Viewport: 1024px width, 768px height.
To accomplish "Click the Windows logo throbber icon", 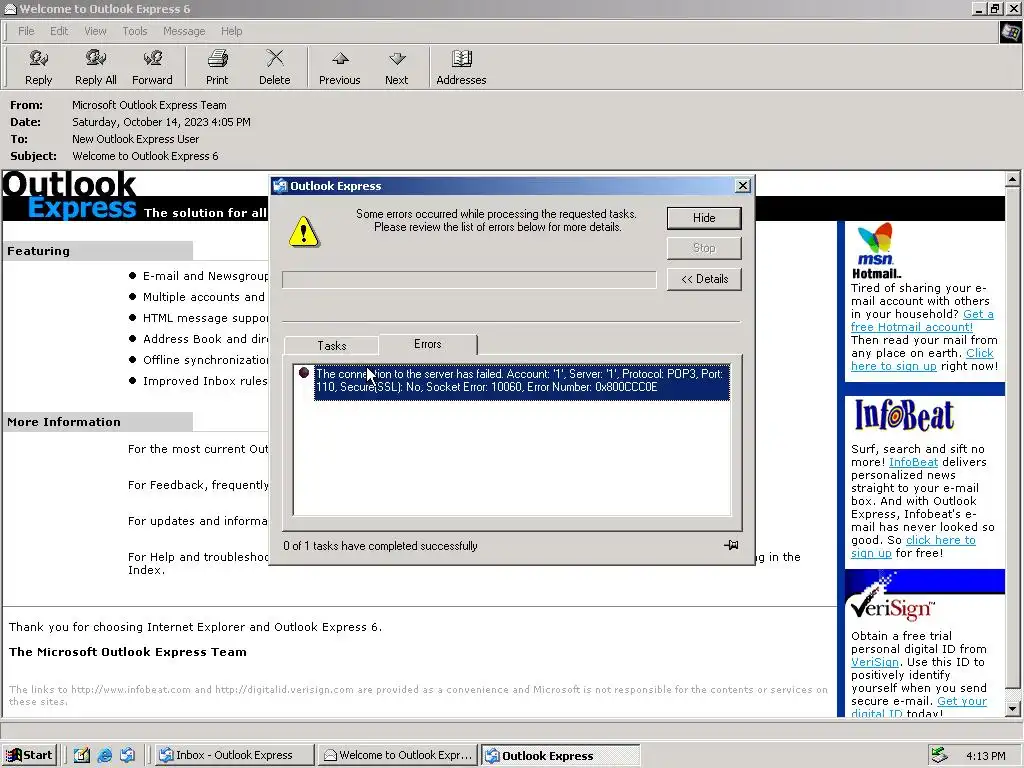I will [1010, 31].
